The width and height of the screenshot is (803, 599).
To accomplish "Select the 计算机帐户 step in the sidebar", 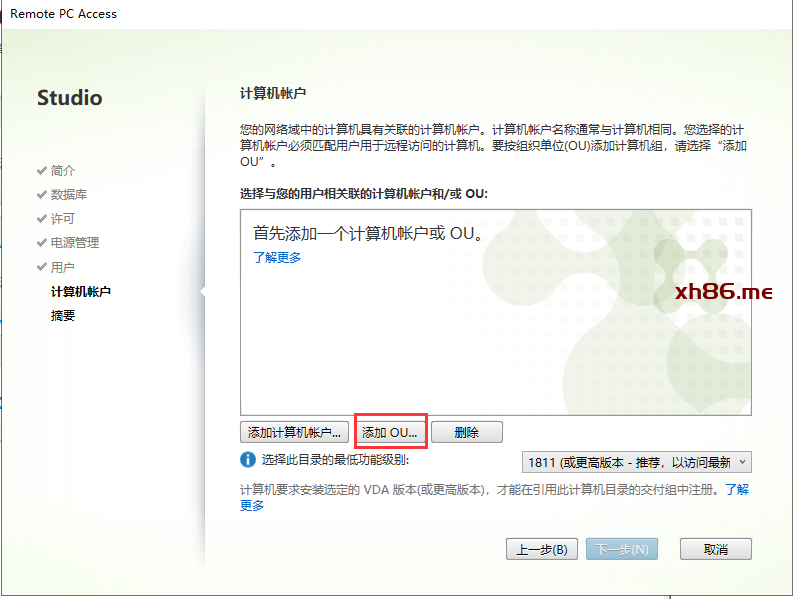I will (x=81, y=291).
